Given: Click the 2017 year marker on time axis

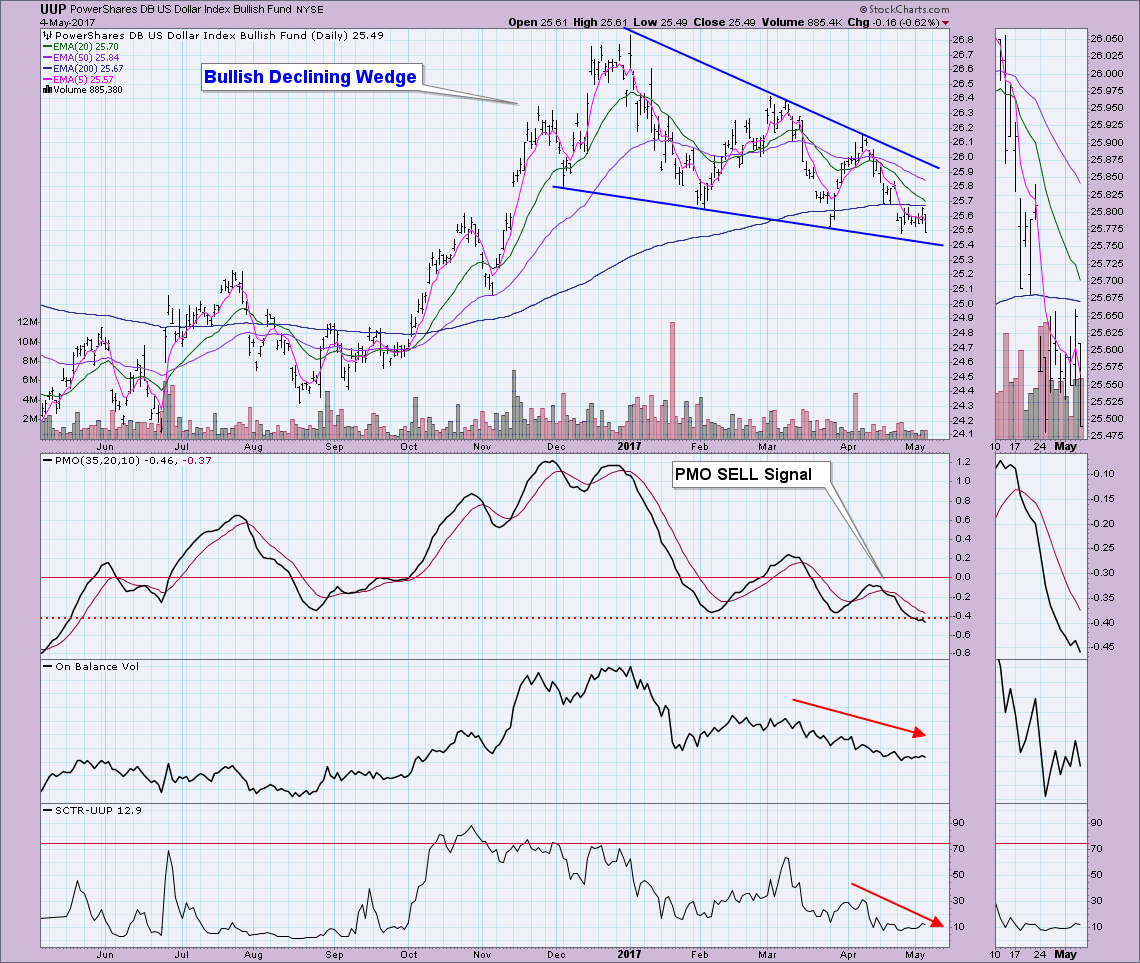Looking at the screenshot, I should pyautogui.click(x=629, y=448).
